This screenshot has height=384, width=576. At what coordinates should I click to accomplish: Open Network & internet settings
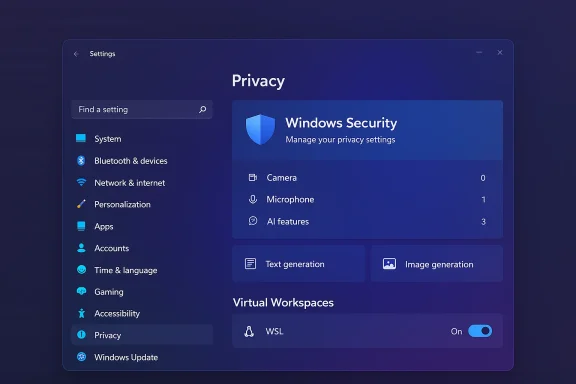tap(142, 183)
